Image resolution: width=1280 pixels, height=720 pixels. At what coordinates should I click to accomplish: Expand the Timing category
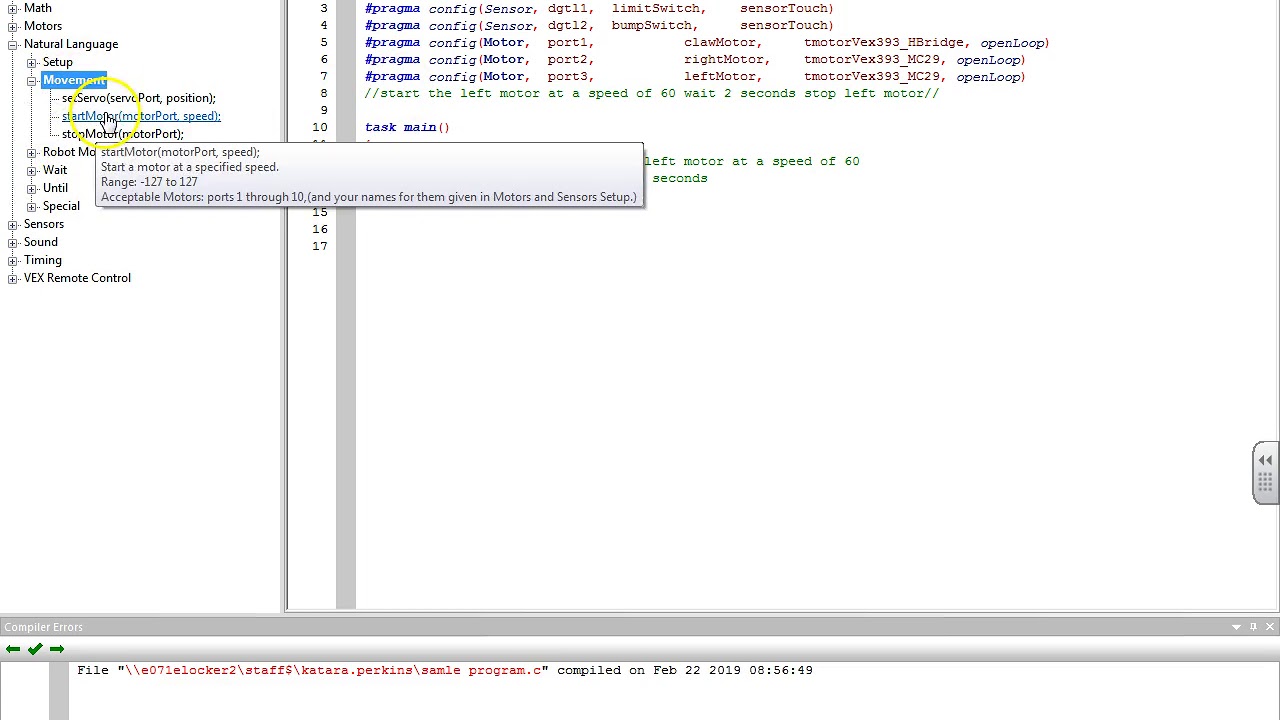tap(13, 260)
